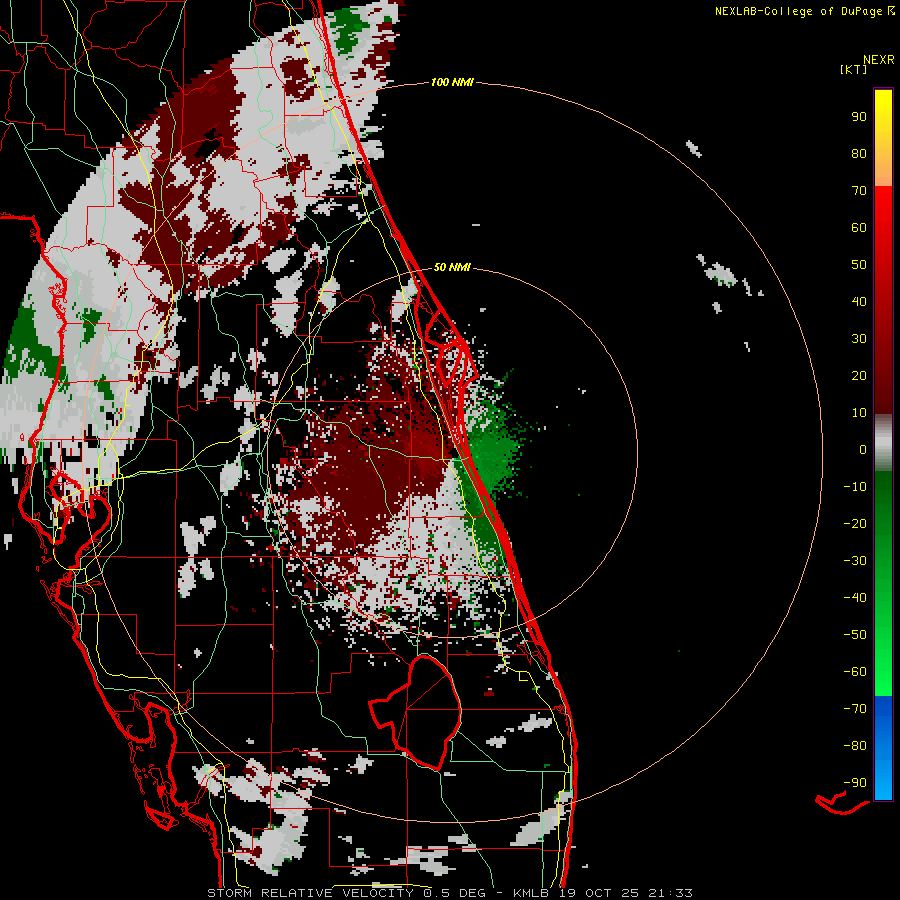
Task: Click the -80 knot scale value
Action: tap(855, 746)
